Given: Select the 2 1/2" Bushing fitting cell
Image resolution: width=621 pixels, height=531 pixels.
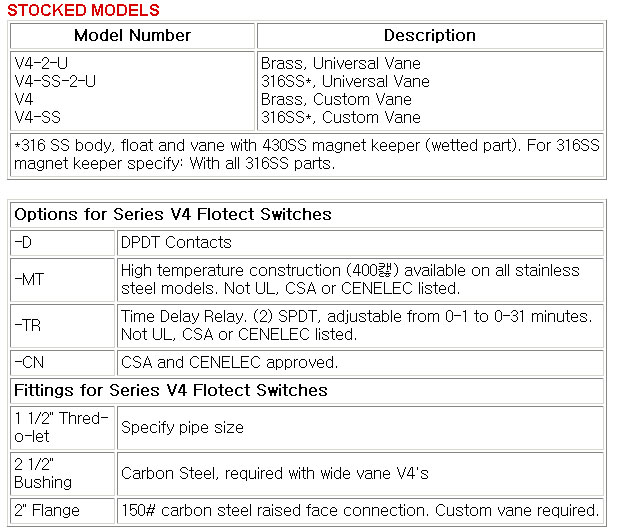Looking at the screenshot, I should [x=63, y=474].
